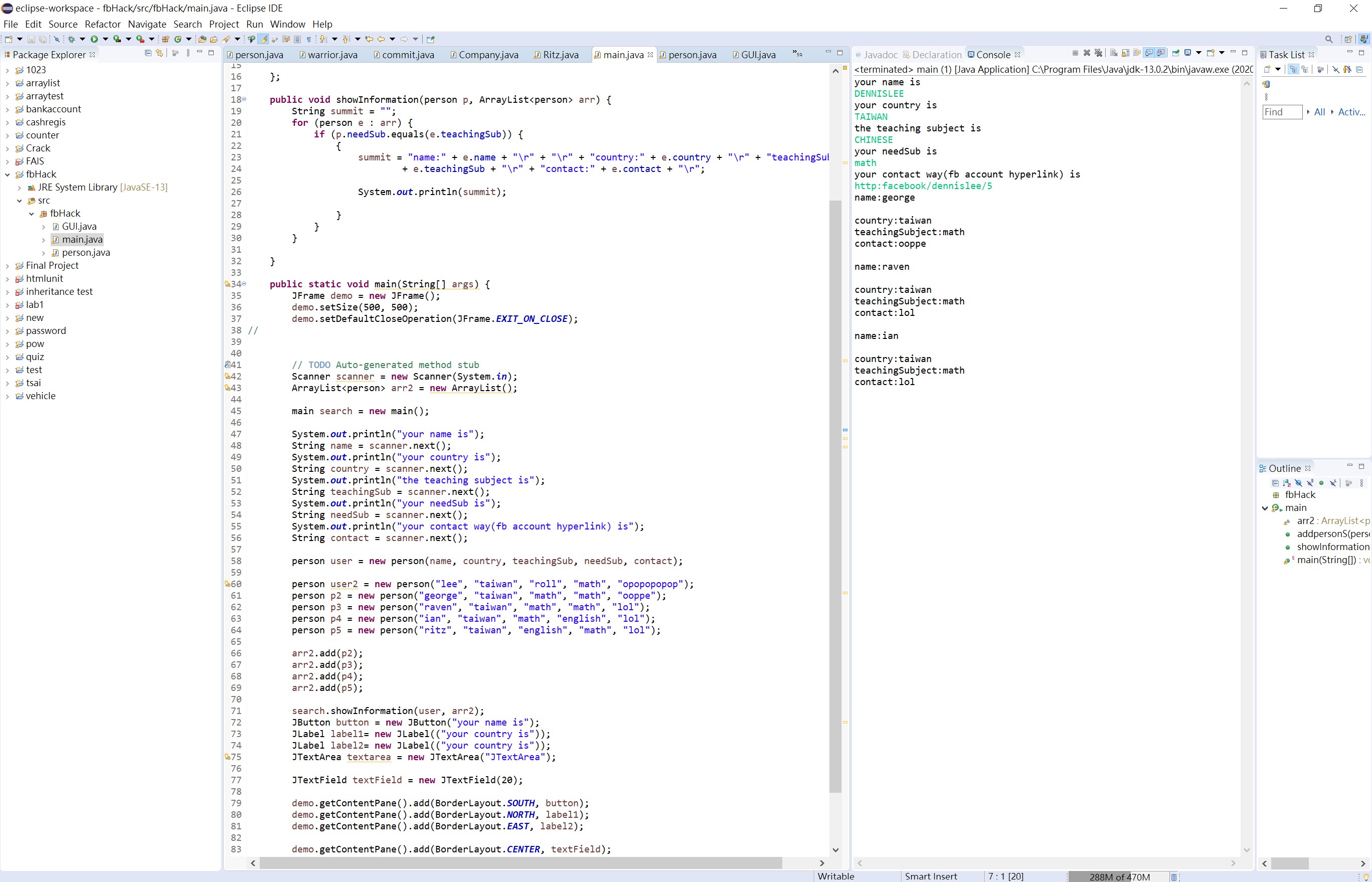
Task: Open dropdown arrow next to Run button
Action: pyautogui.click(x=105, y=39)
